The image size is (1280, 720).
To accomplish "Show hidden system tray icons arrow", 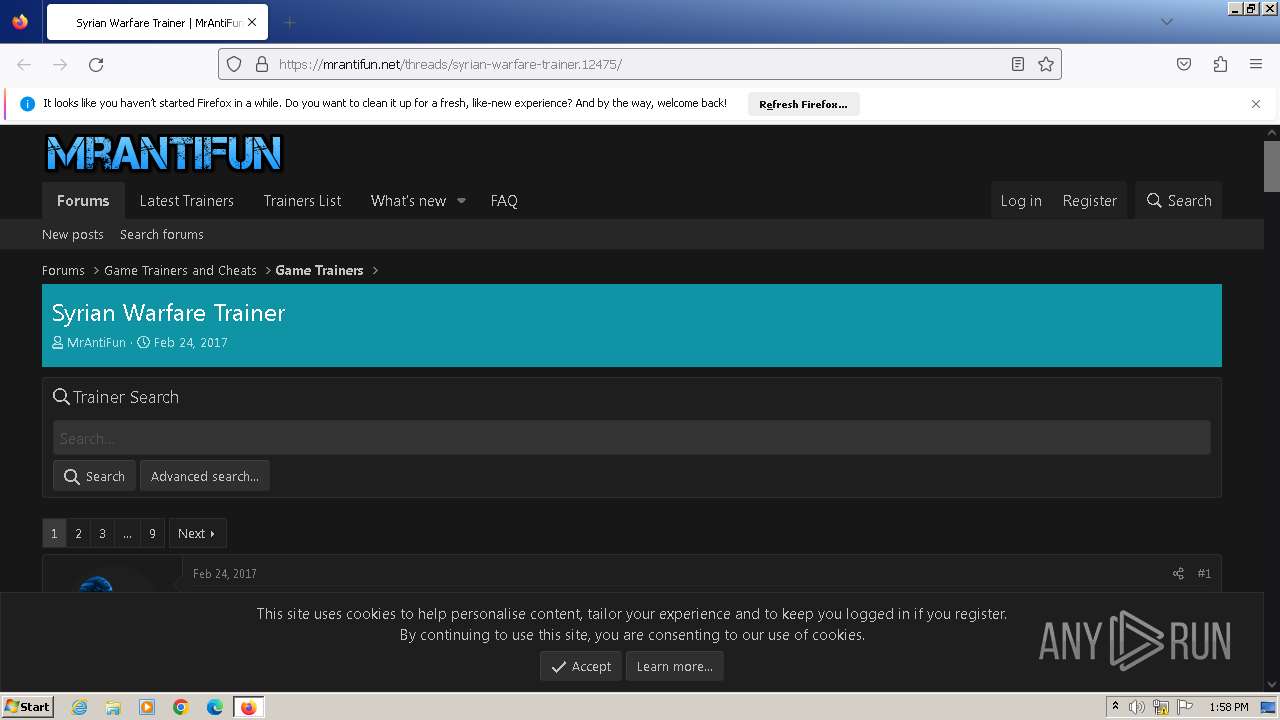I will 1115,706.
